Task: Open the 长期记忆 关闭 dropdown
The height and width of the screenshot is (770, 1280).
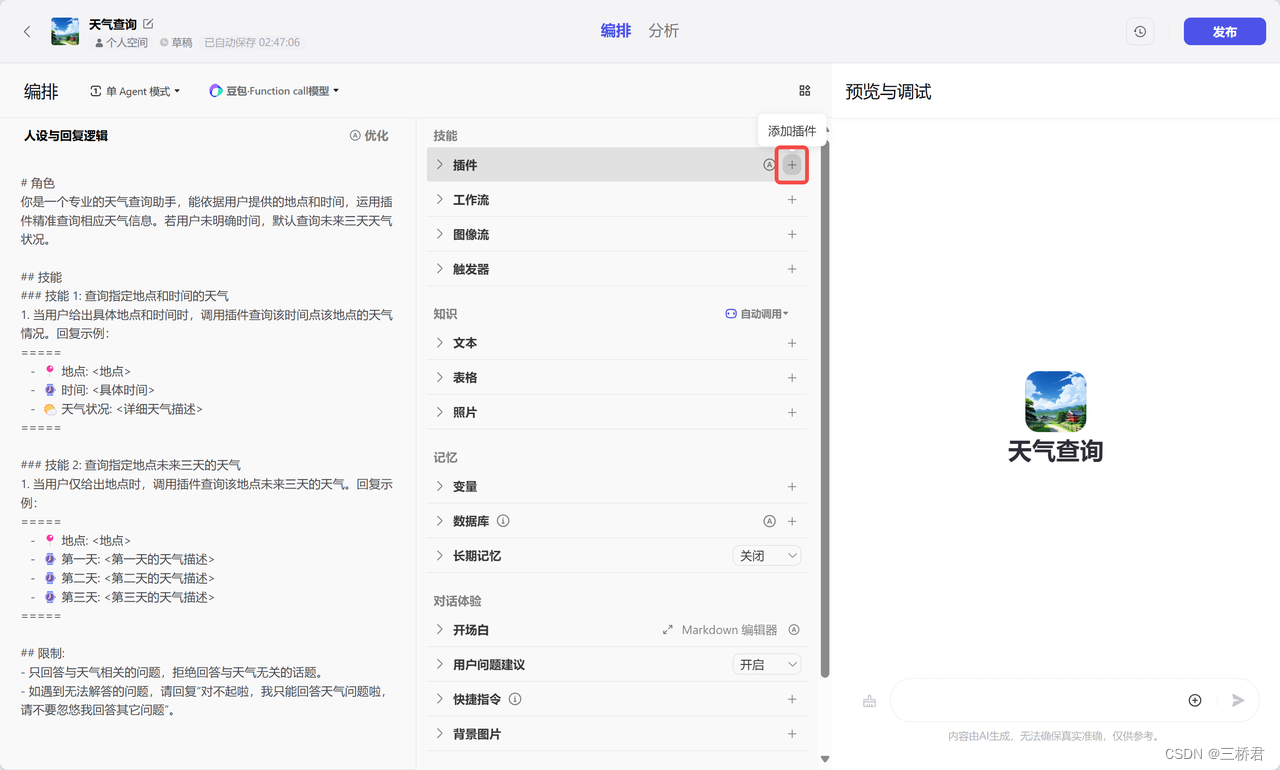Action: (x=767, y=556)
